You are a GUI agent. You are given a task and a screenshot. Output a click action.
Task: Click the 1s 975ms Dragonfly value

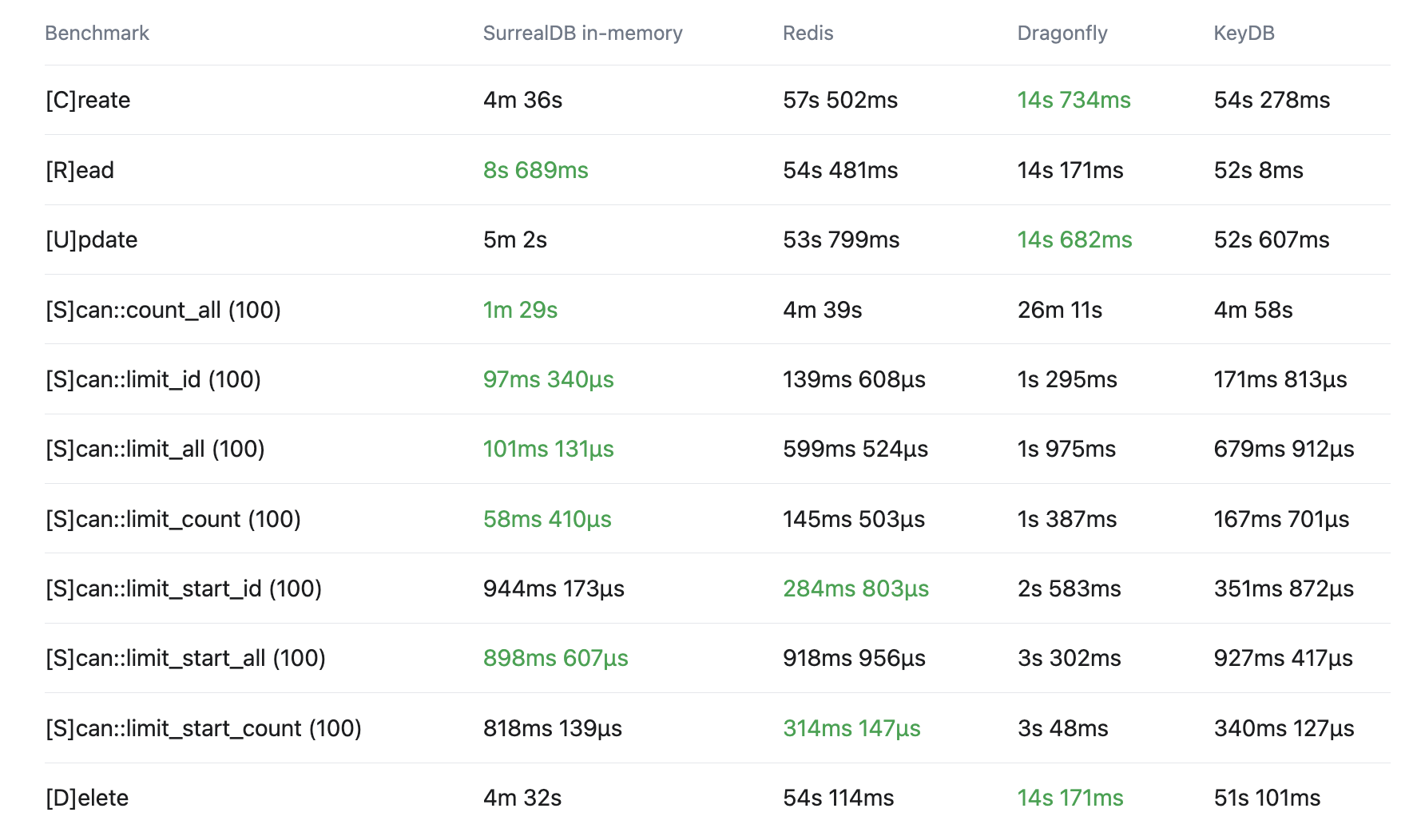(1066, 449)
